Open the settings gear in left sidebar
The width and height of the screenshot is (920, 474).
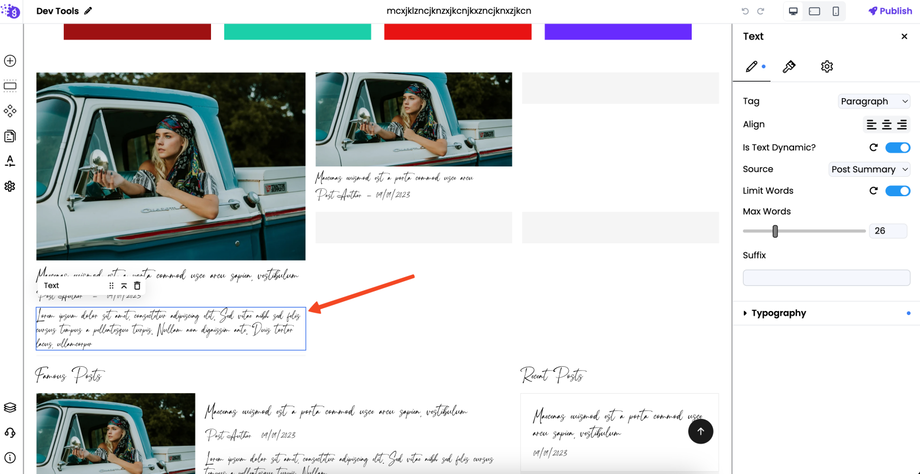pos(10,187)
